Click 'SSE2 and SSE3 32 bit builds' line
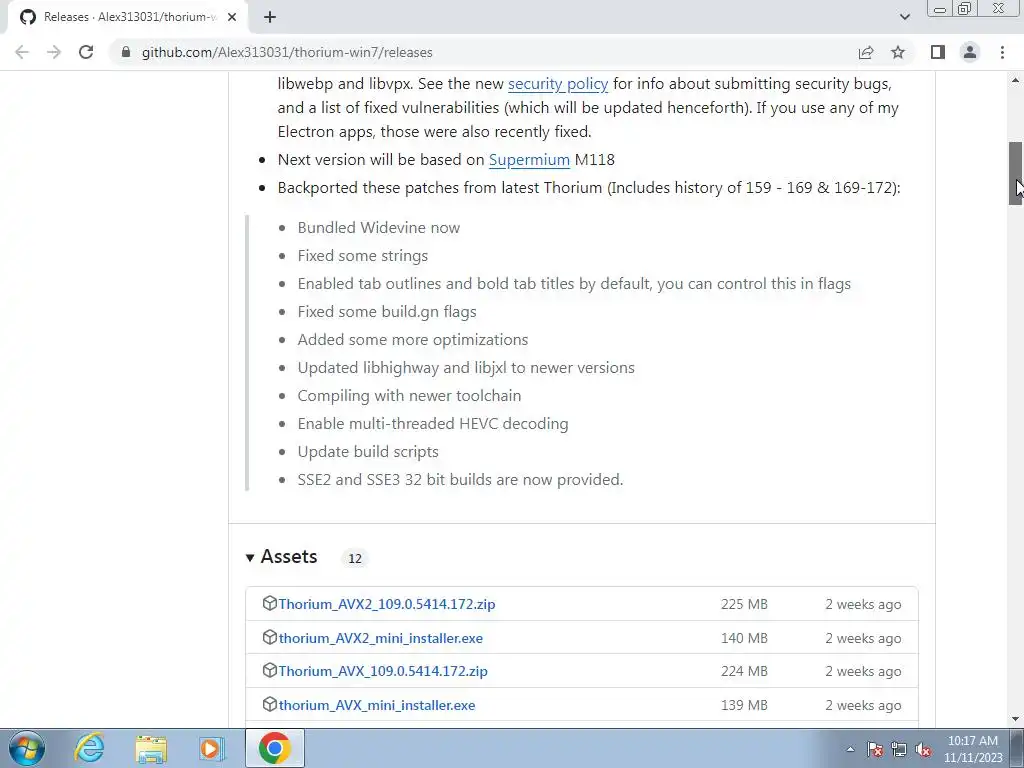 coord(460,480)
